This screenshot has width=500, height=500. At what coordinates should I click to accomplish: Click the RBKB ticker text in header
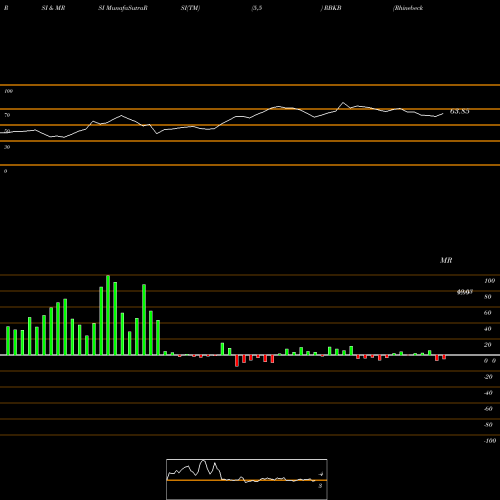(x=333, y=8)
